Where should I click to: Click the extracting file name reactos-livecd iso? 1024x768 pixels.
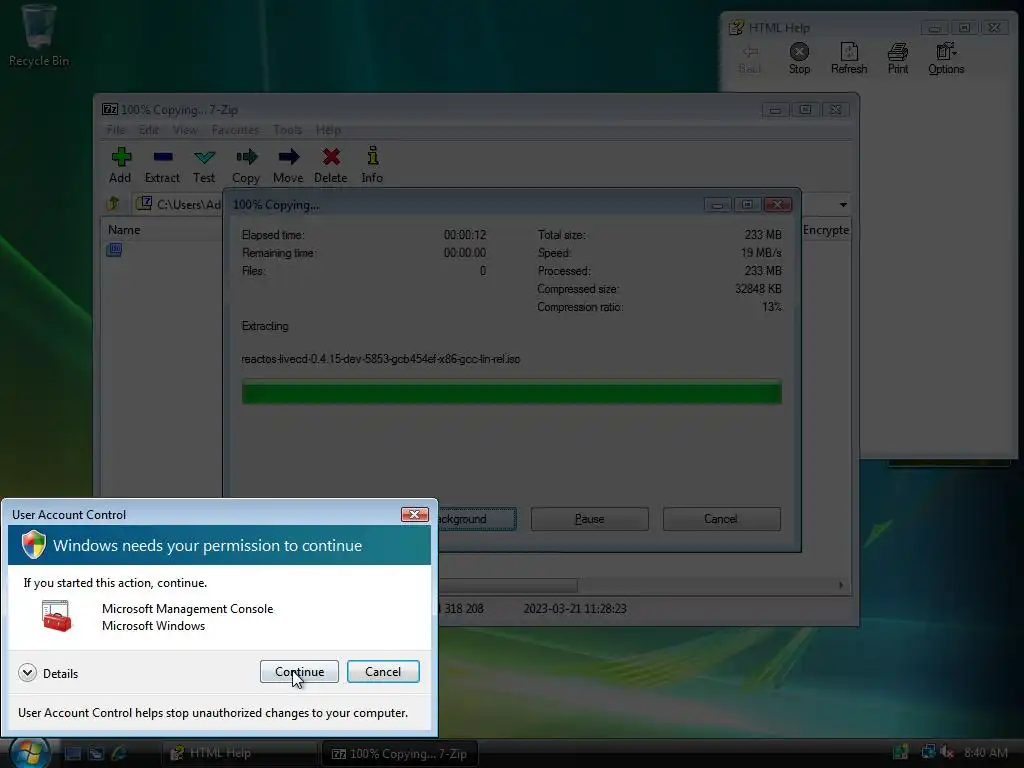click(381, 359)
